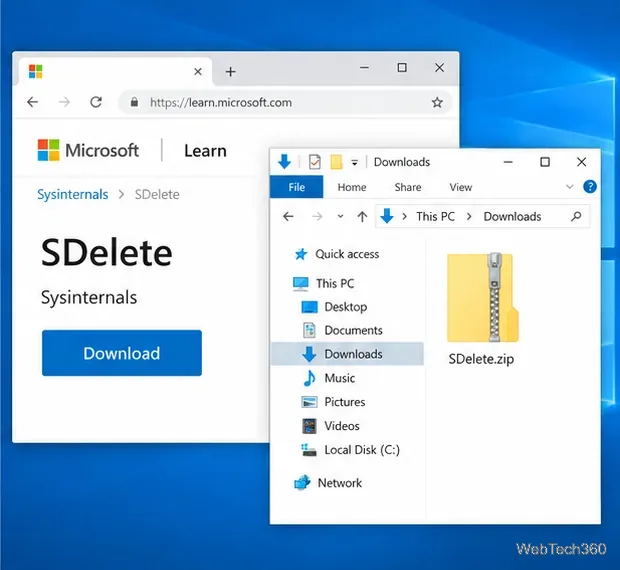Open Explorer Help question mark icon
Viewport: 620px width, 570px height.
pos(590,187)
